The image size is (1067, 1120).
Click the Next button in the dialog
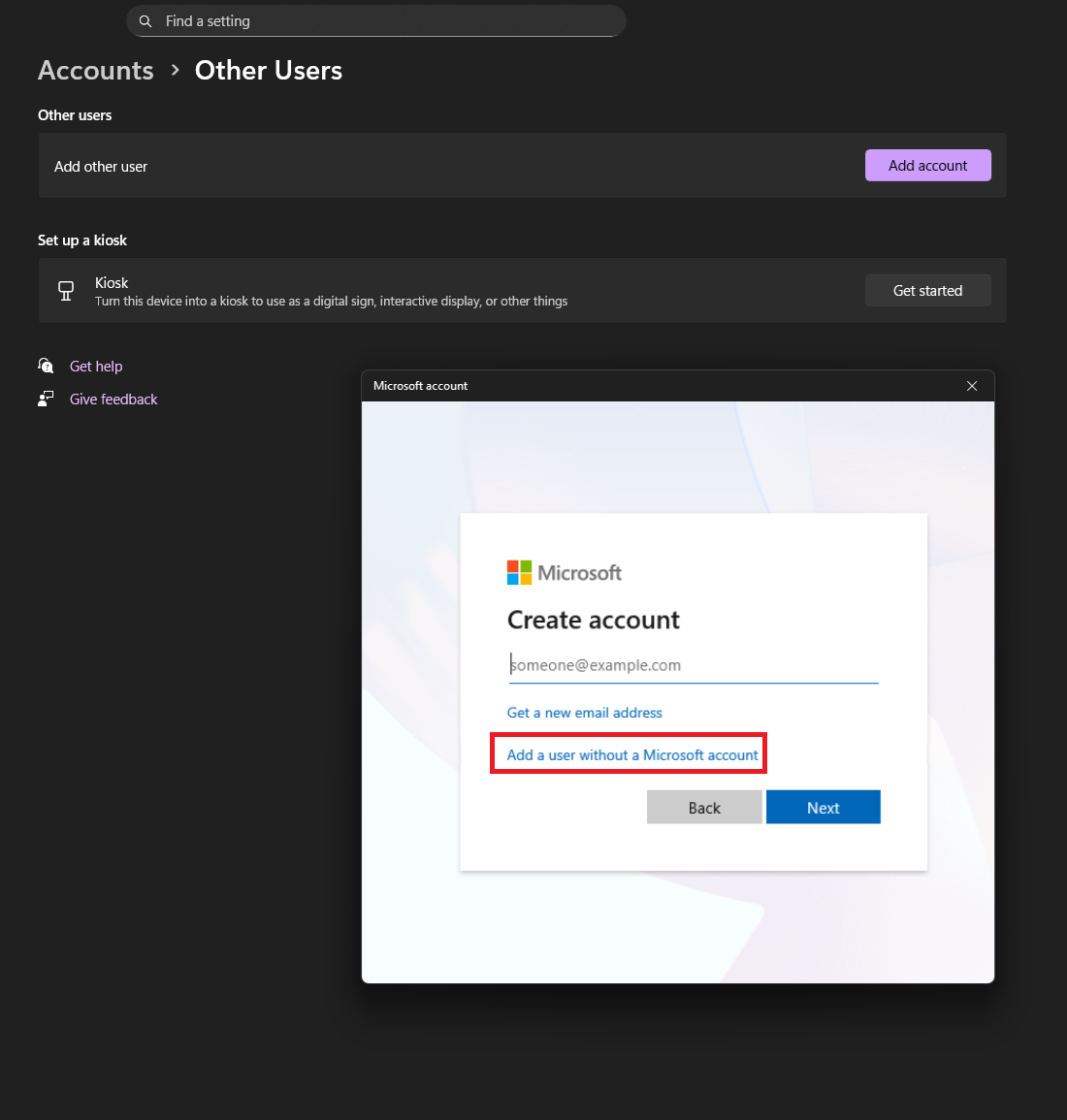click(823, 807)
